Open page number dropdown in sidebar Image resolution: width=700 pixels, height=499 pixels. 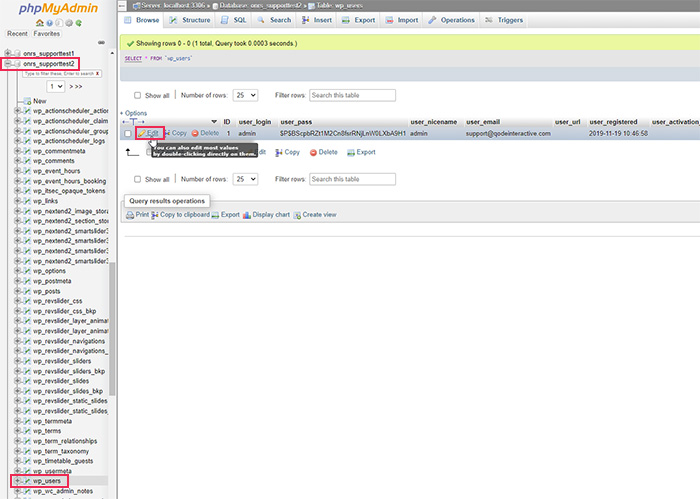pos(56,86)
